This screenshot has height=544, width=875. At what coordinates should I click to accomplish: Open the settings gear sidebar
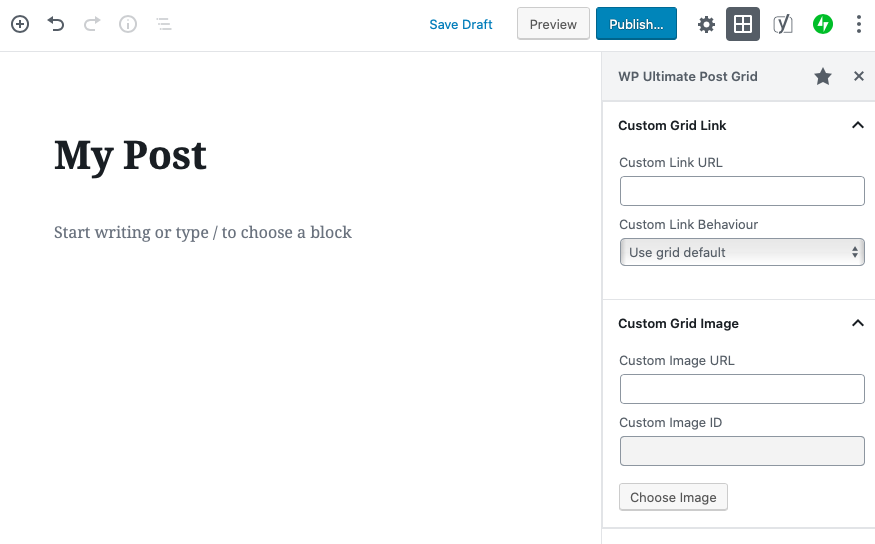point(706,24)
